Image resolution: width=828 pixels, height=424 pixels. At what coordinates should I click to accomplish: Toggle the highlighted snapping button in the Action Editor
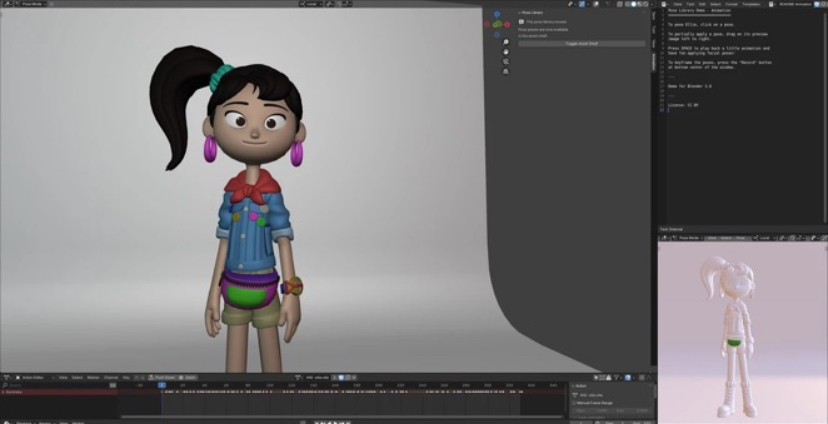pos(628,378)
